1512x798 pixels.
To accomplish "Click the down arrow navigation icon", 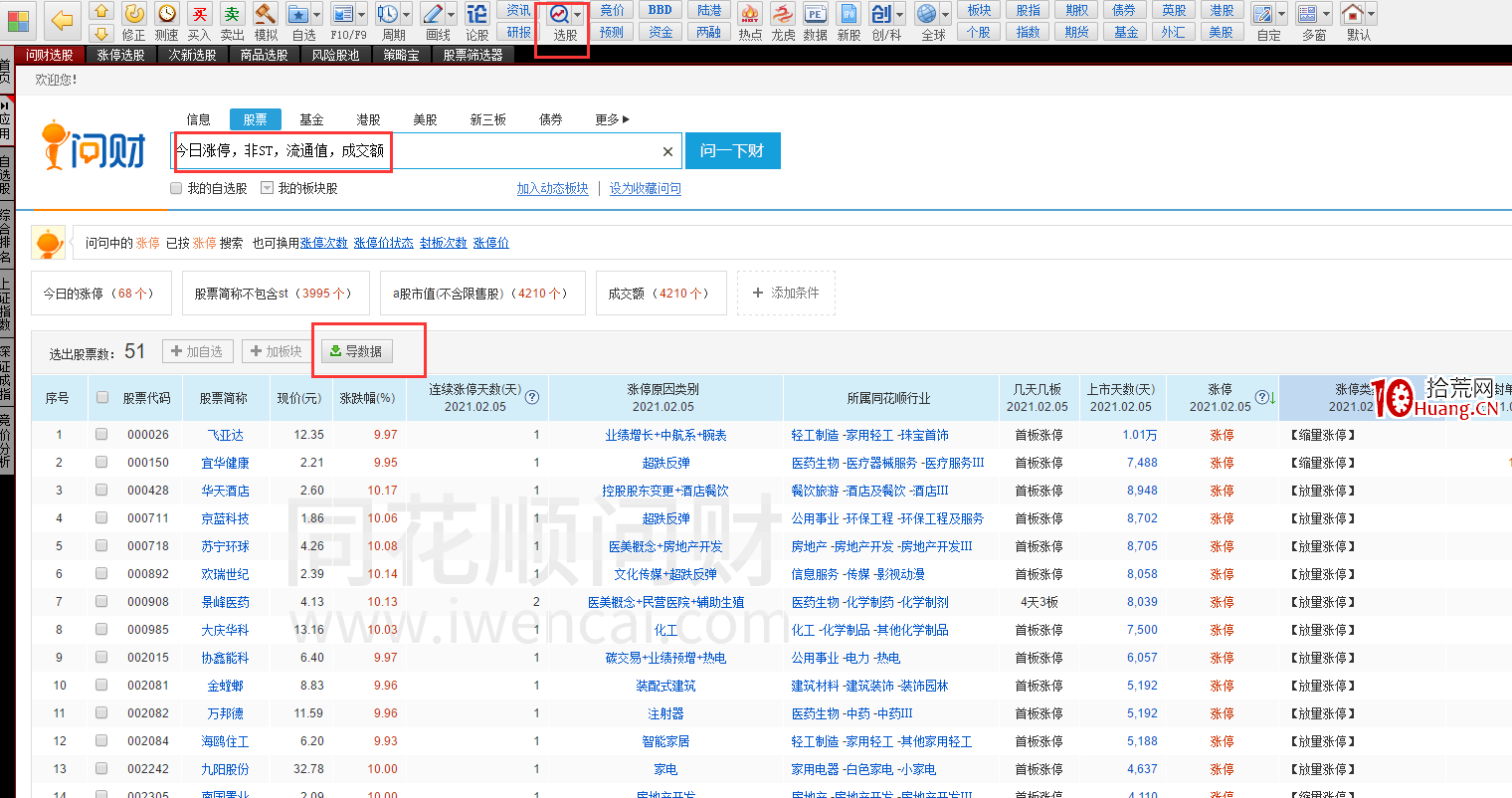I will (x=100, y=33).
